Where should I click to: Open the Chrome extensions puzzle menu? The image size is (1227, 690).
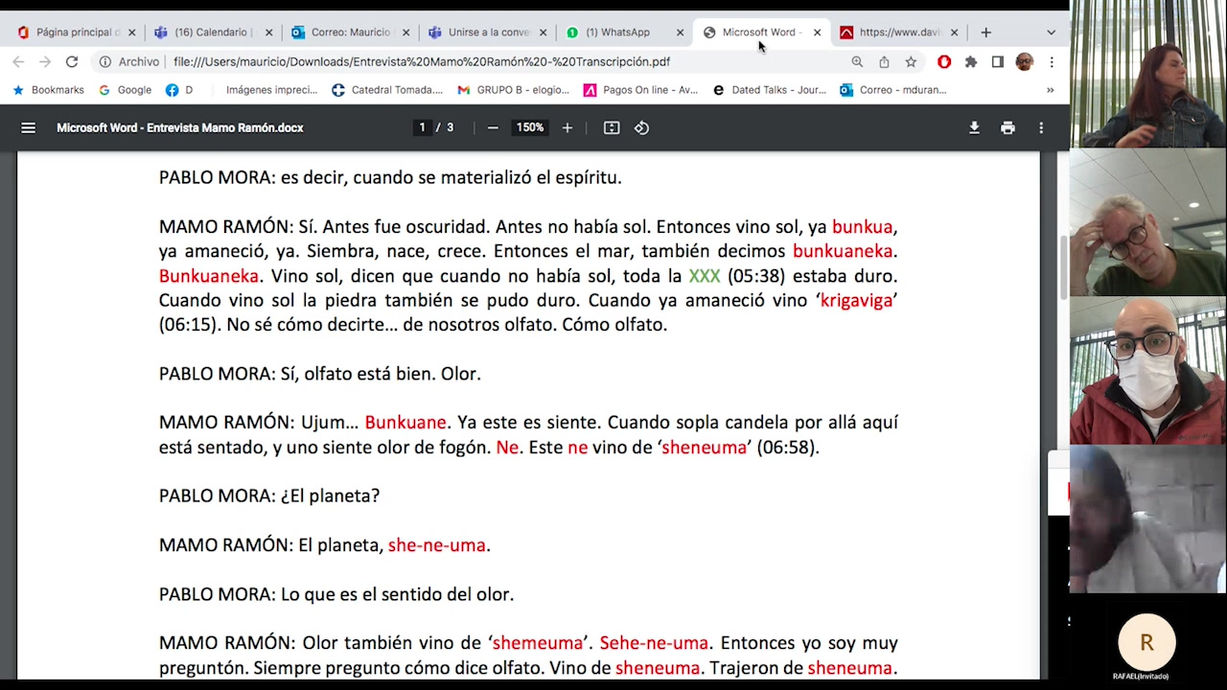pos(971,62)
